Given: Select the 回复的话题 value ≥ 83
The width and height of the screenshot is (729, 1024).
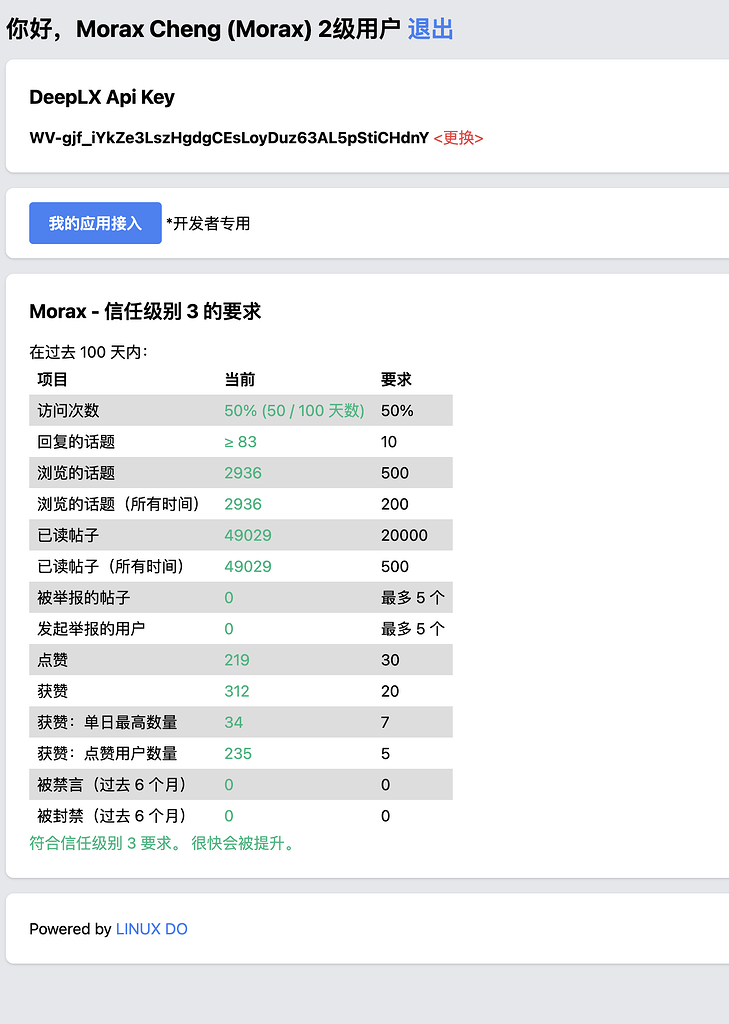Looking at the screenshot, I should pyautogui.click(x=240, y=441).
